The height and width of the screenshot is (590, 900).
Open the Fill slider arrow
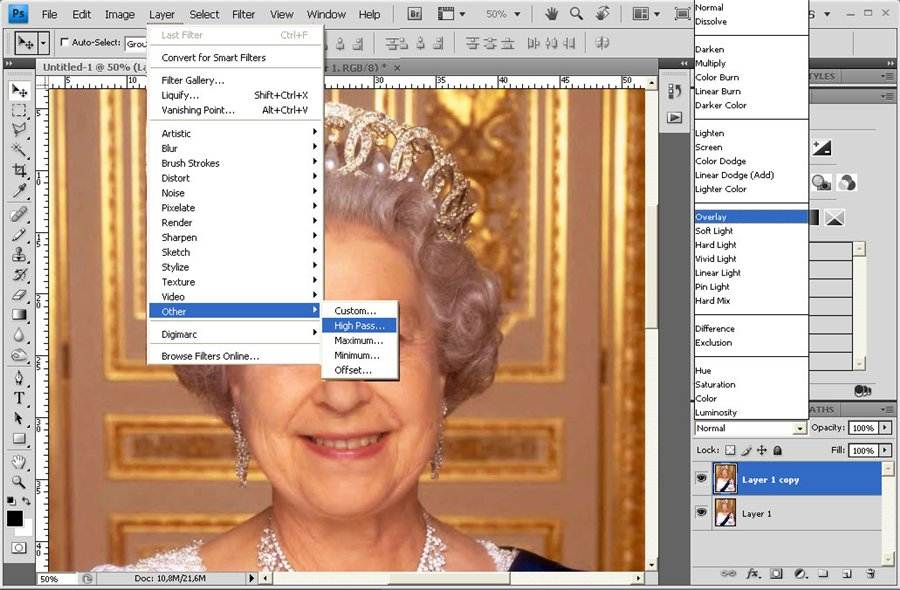tap(885, 451)
